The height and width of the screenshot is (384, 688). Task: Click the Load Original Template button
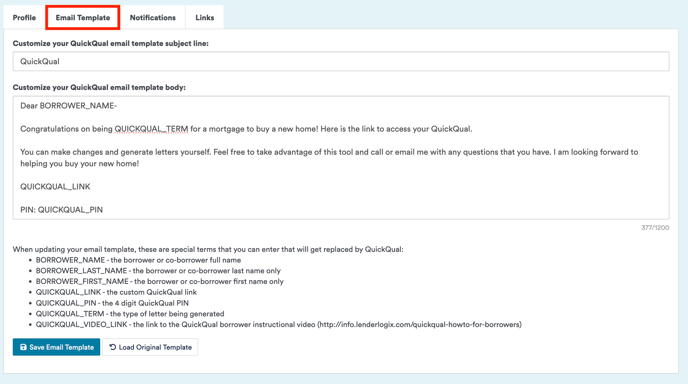point(150,347)
